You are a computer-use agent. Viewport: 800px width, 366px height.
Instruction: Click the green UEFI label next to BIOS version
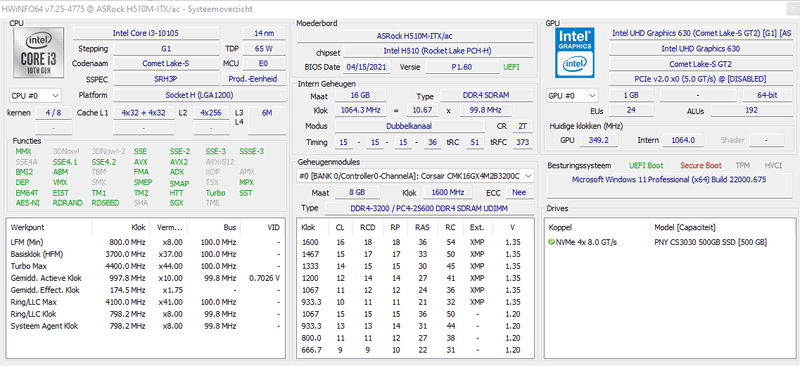[x=512, y=67]
